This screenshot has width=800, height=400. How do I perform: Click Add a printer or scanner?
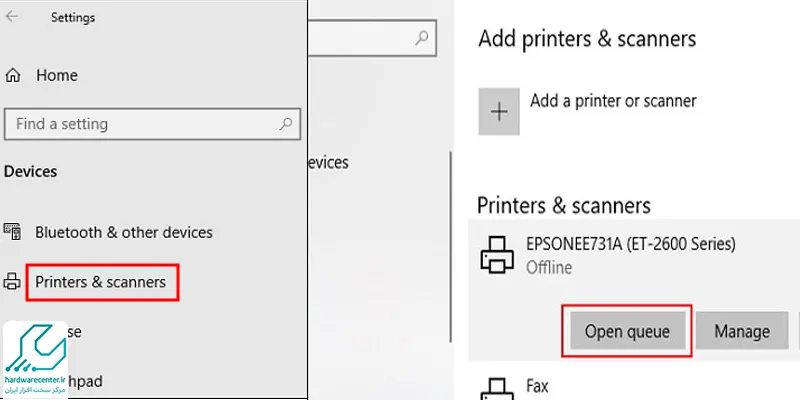[613, 101]
